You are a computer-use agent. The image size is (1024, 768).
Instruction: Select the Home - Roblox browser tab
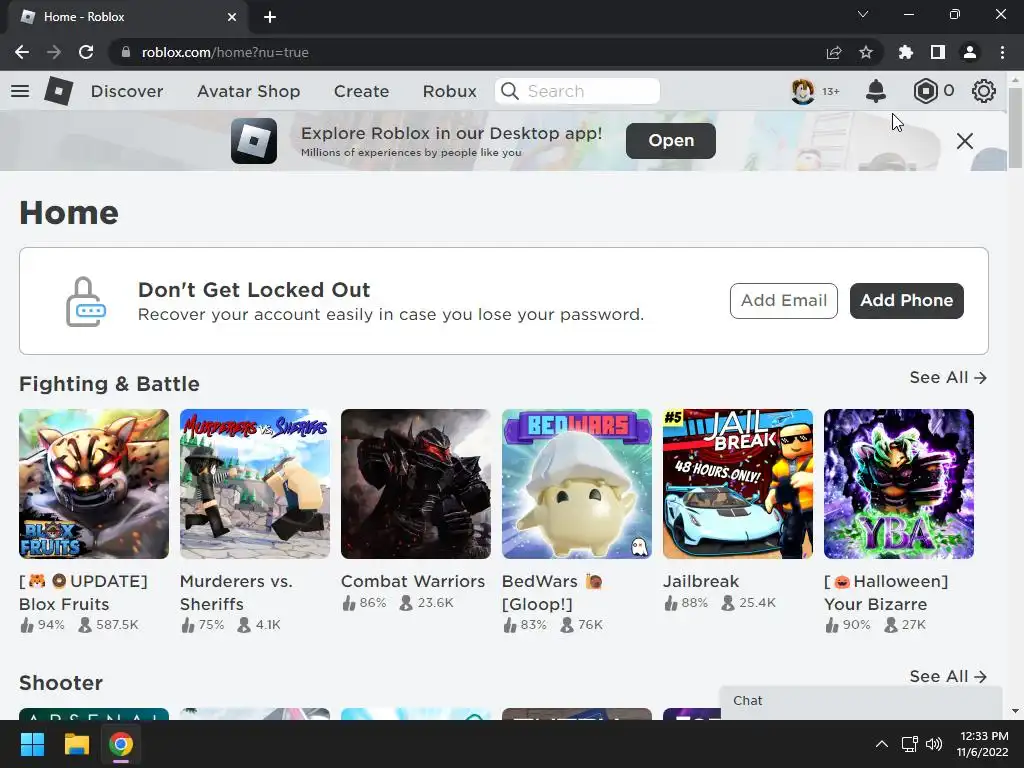[x=127, y=17]
